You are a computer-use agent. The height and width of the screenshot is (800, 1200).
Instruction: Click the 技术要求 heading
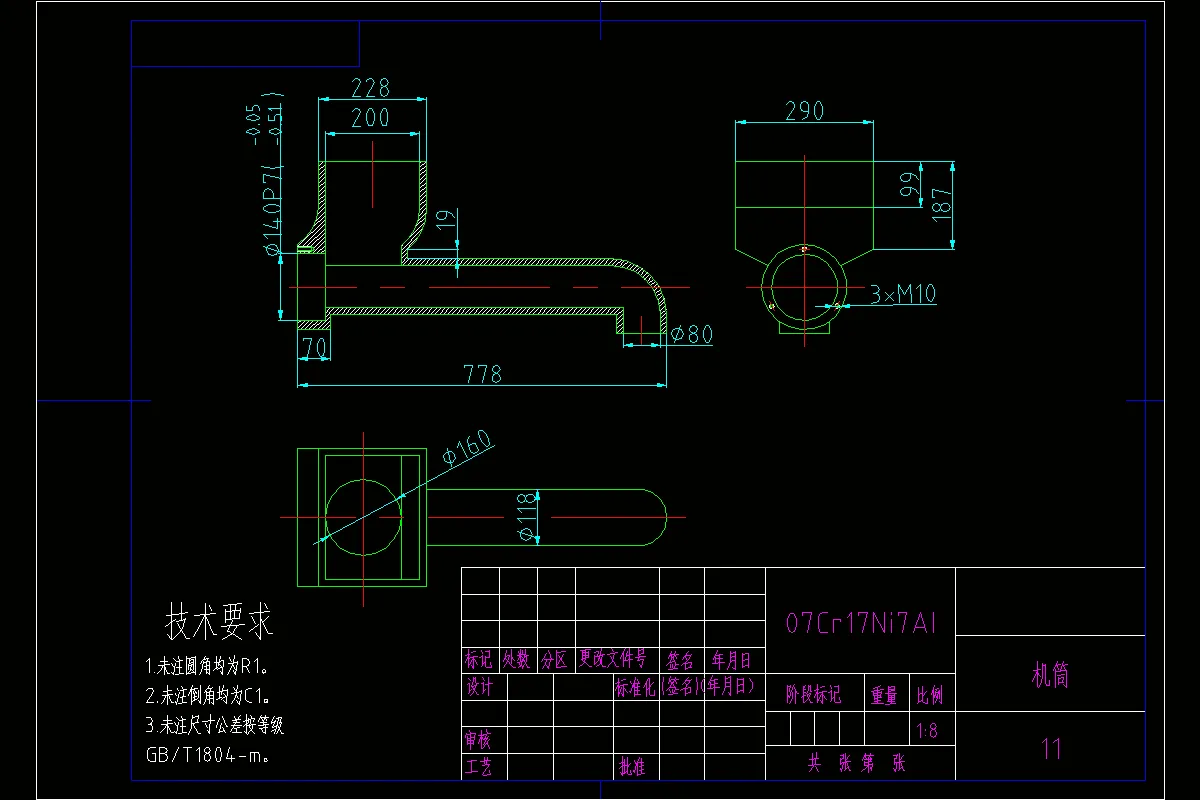pyautogui.click(x=219, y=624)
